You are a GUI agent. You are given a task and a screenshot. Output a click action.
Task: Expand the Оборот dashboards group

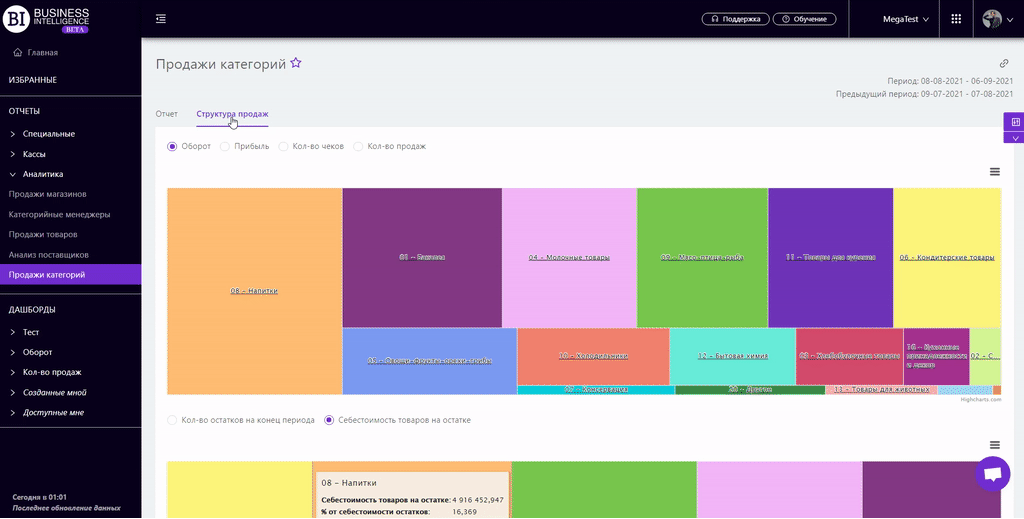point(37,352)
